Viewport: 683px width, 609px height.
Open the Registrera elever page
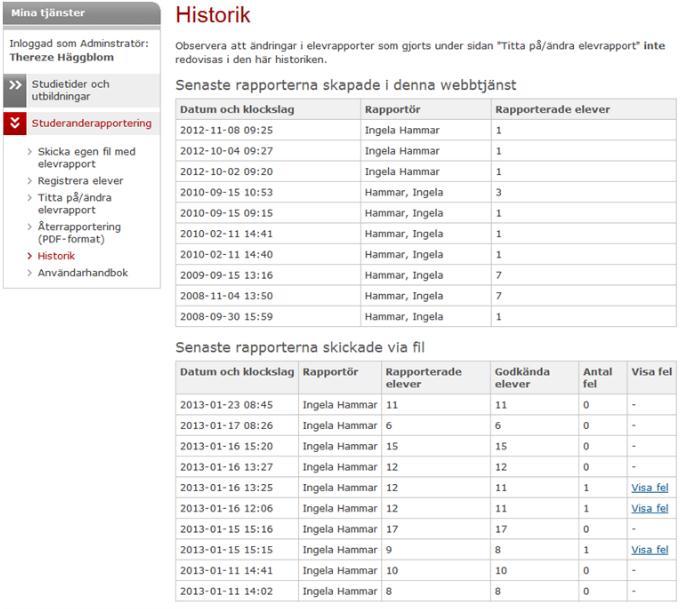[x=80, y=181]
